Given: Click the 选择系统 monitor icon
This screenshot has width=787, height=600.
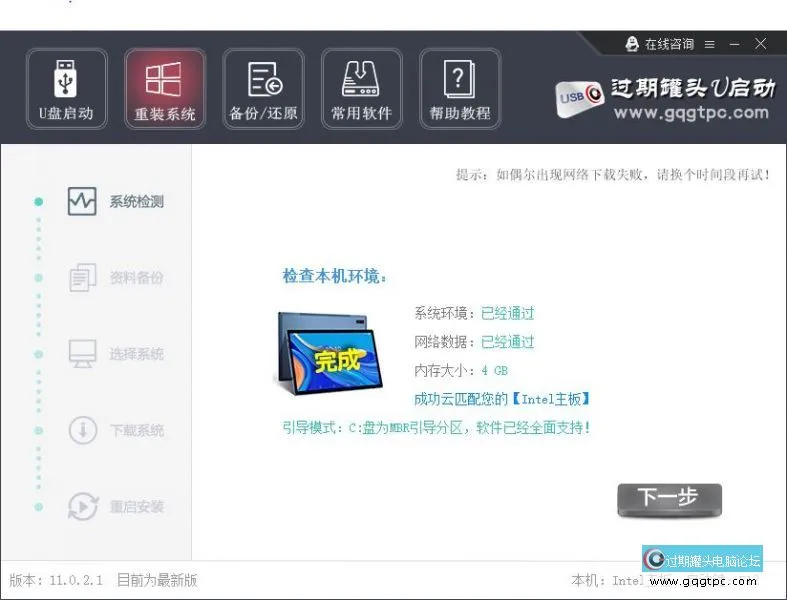Looking at the screenshot, I should (x=82, y=354).
